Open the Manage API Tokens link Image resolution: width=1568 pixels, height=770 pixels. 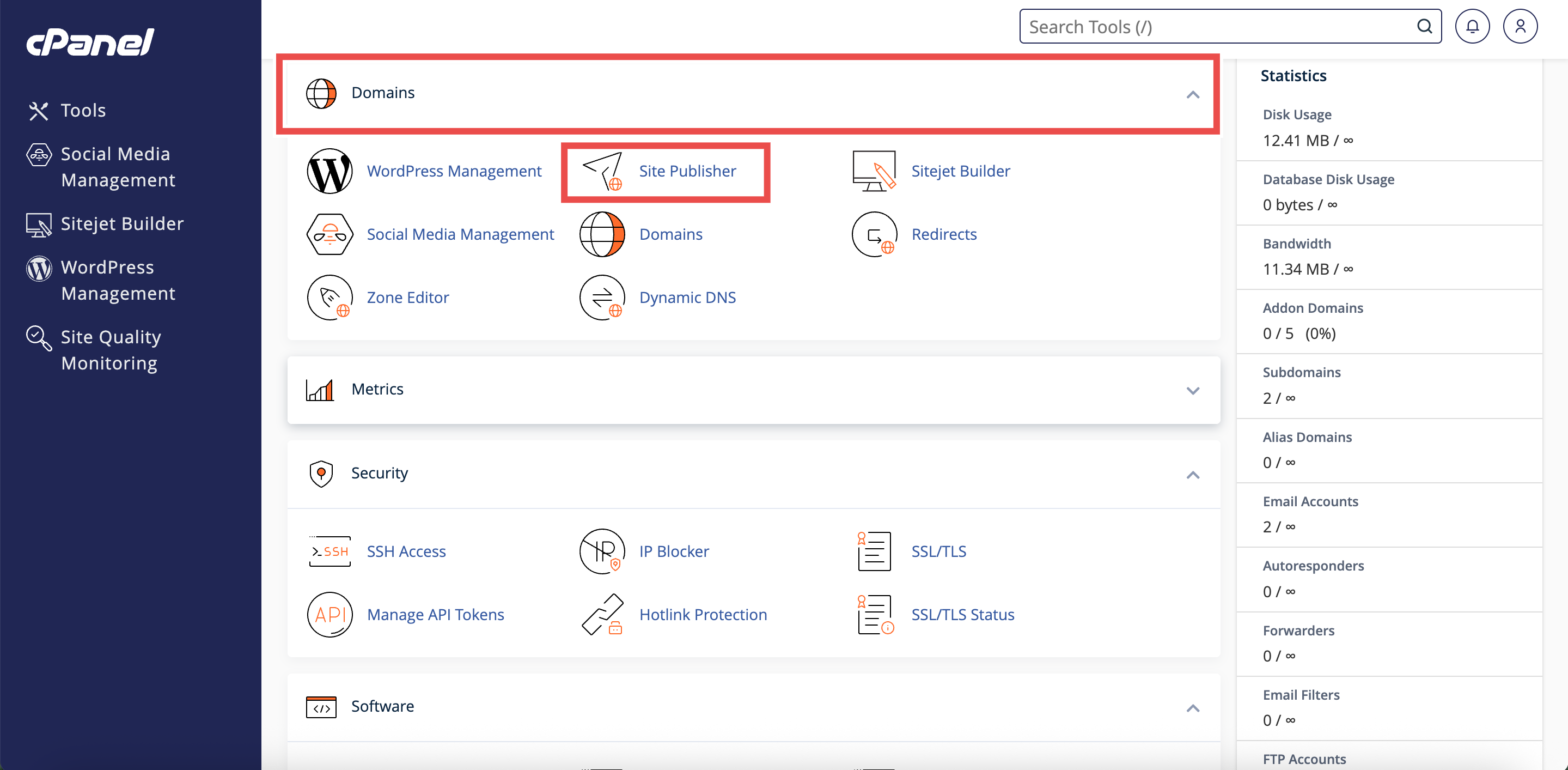(435, 615)
